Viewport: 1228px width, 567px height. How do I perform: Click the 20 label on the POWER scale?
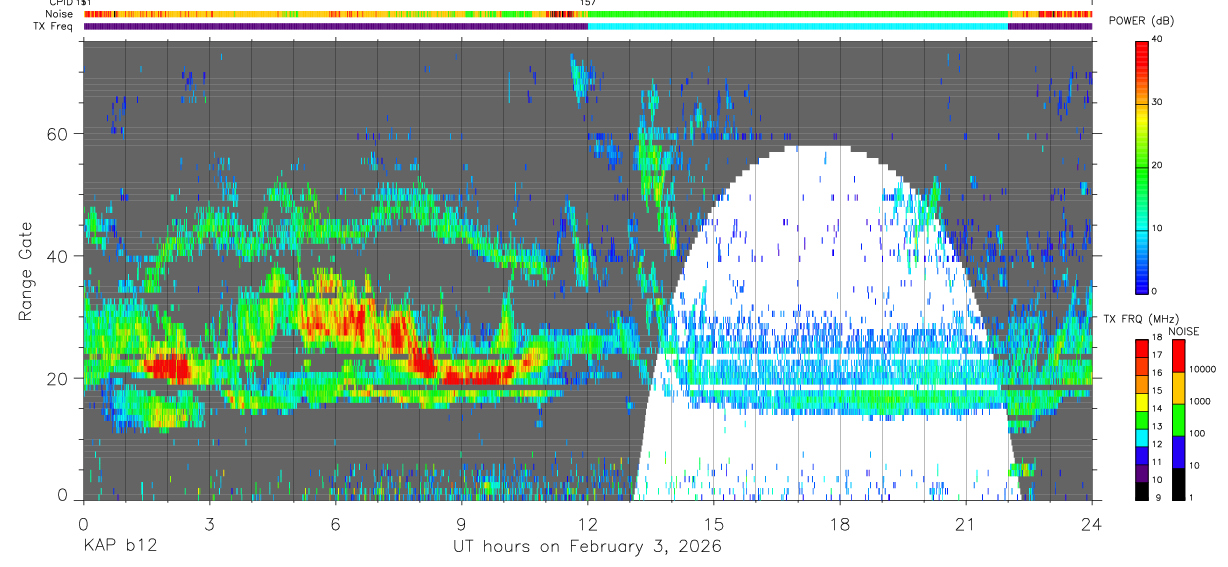(1156, 166)
